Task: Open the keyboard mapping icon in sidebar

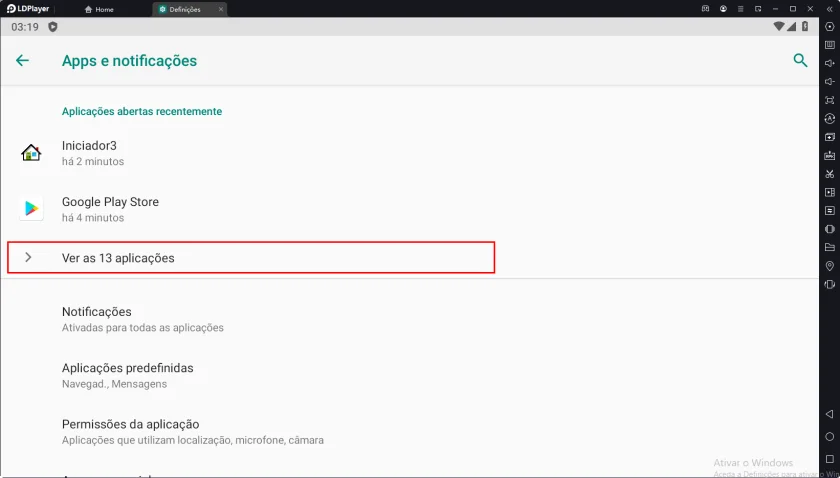Action: click(x=830, y=46)
